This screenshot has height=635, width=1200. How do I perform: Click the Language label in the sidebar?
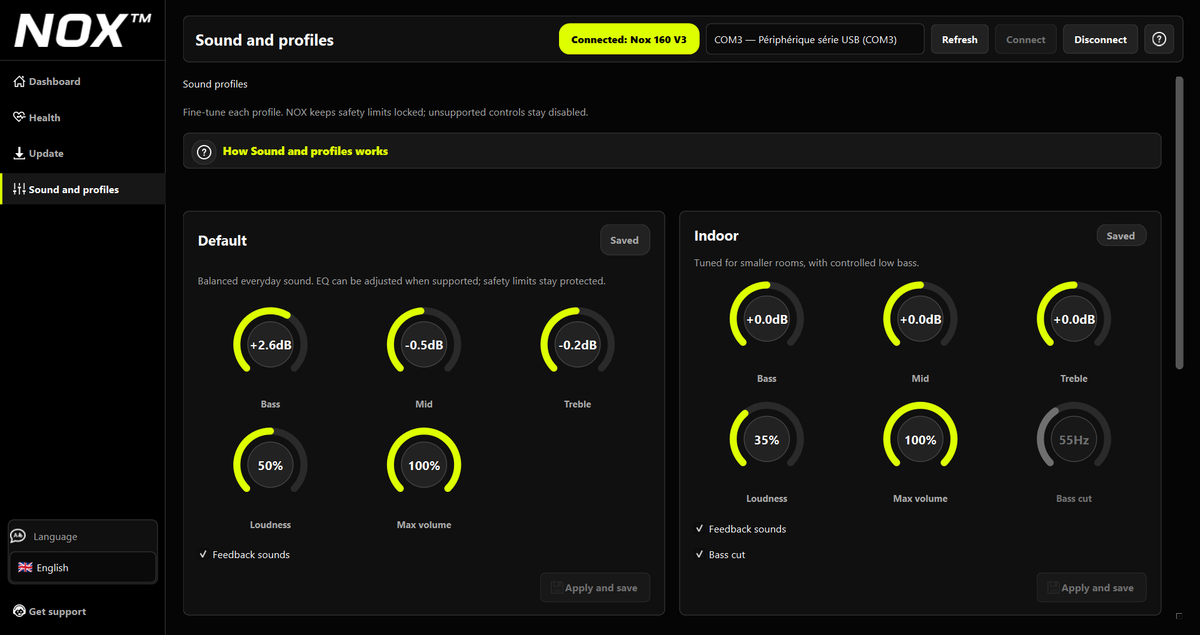[55, 537]
